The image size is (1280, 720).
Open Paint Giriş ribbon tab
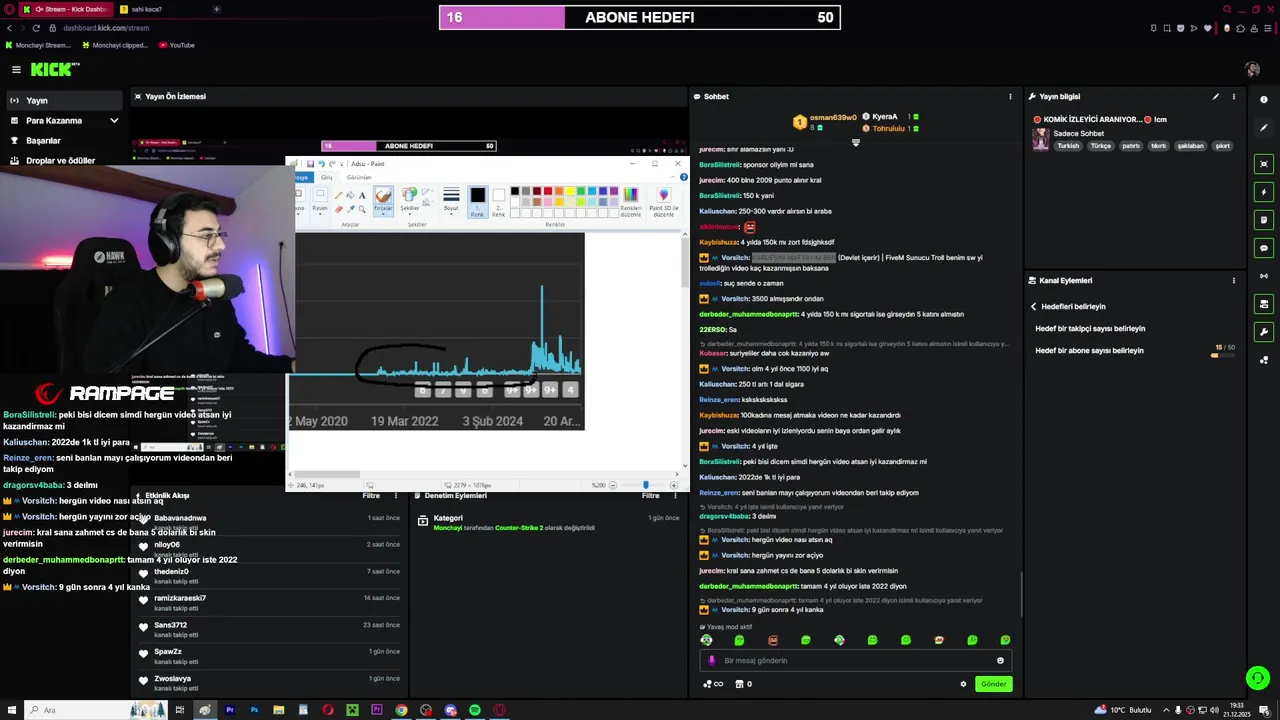click(x=326, y=177)
